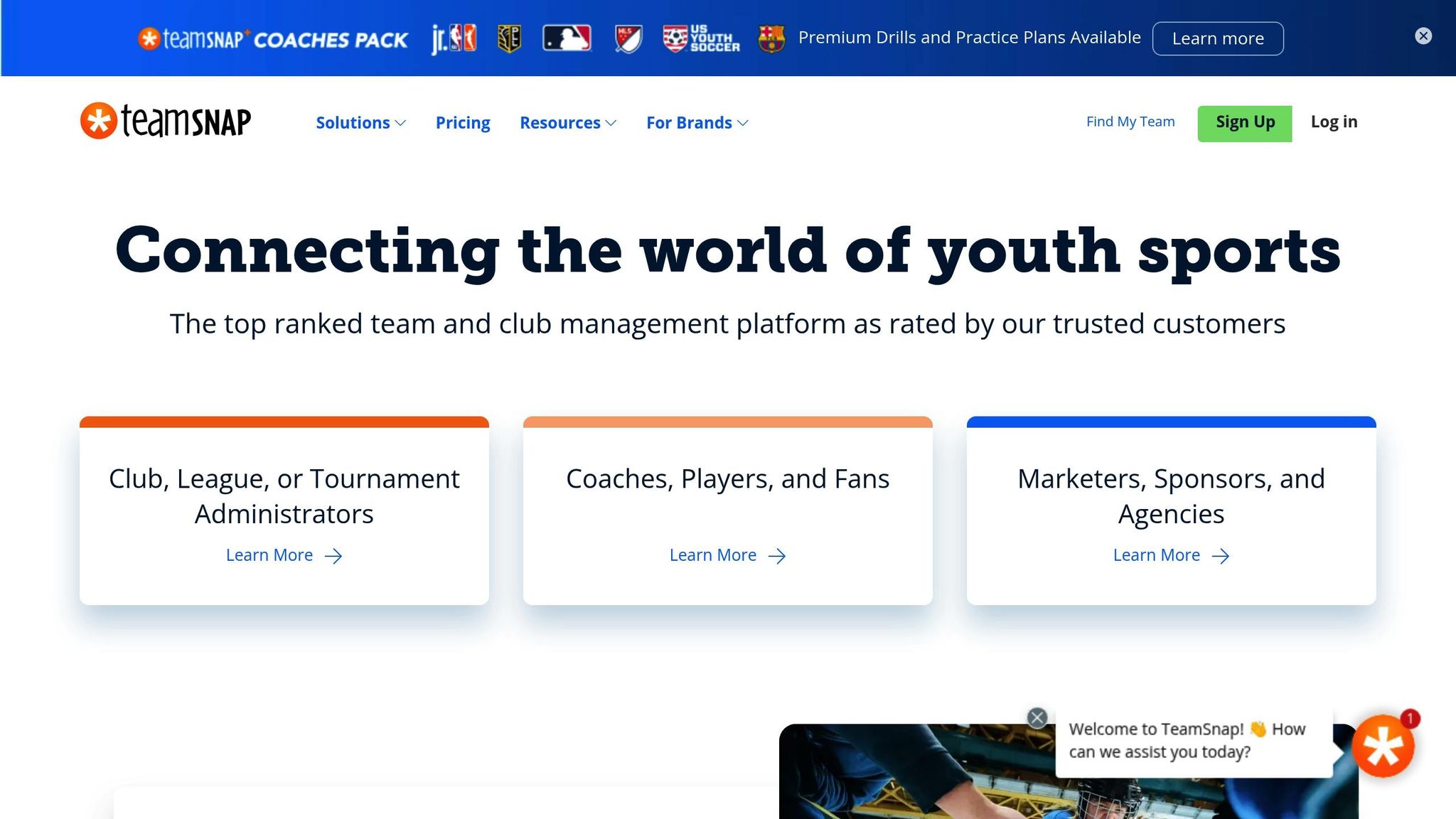This screenshot has width=1456, height=819.
Task: Click the Welcome to TeamSnap chat message
Action: pyautogui.click(x=1194, y=741)
